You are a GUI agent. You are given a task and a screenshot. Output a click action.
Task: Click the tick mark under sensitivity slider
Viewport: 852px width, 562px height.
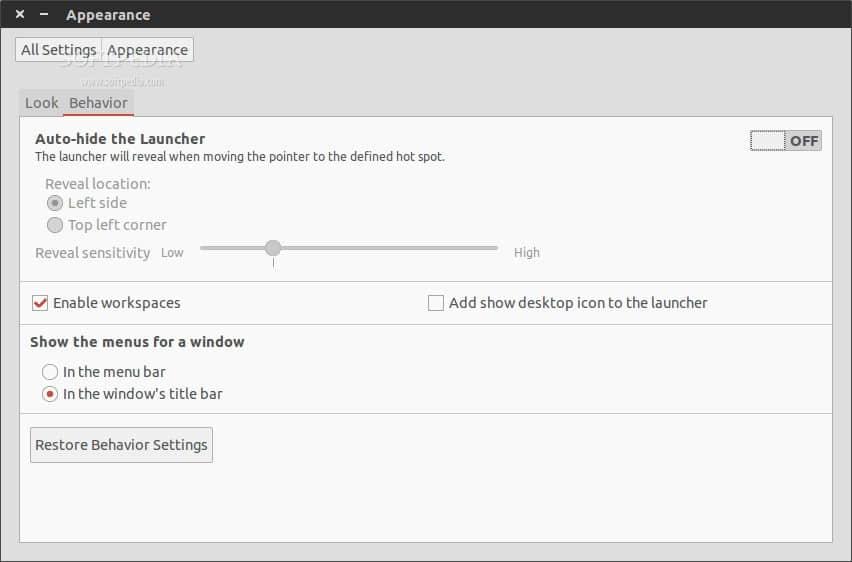click(273, 263)
